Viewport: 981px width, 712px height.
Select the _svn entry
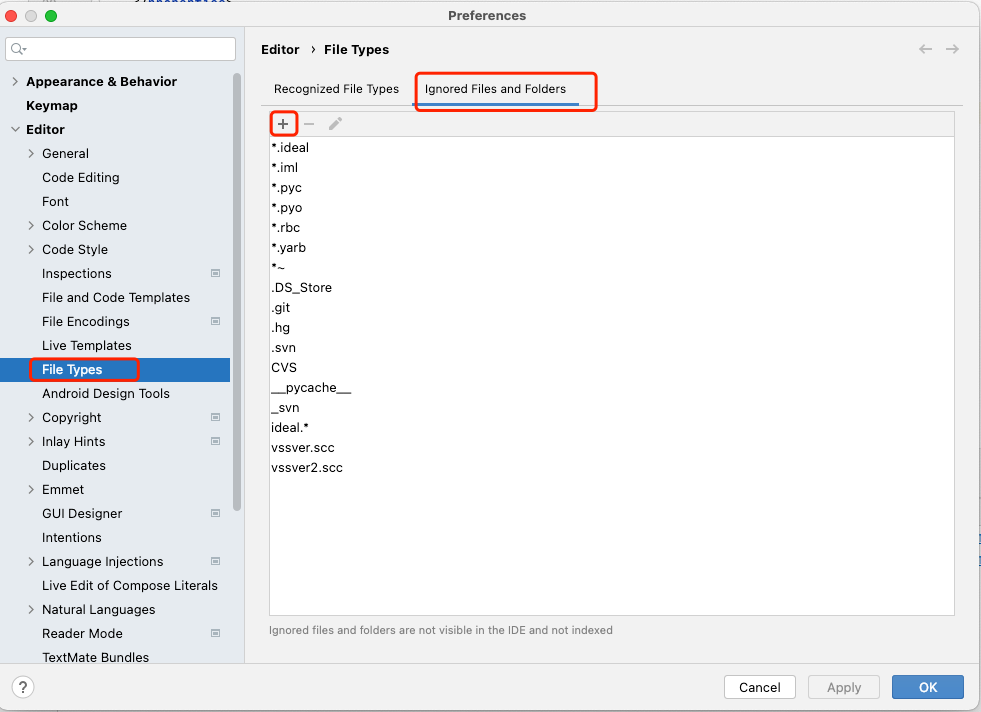tap(285, 408)
